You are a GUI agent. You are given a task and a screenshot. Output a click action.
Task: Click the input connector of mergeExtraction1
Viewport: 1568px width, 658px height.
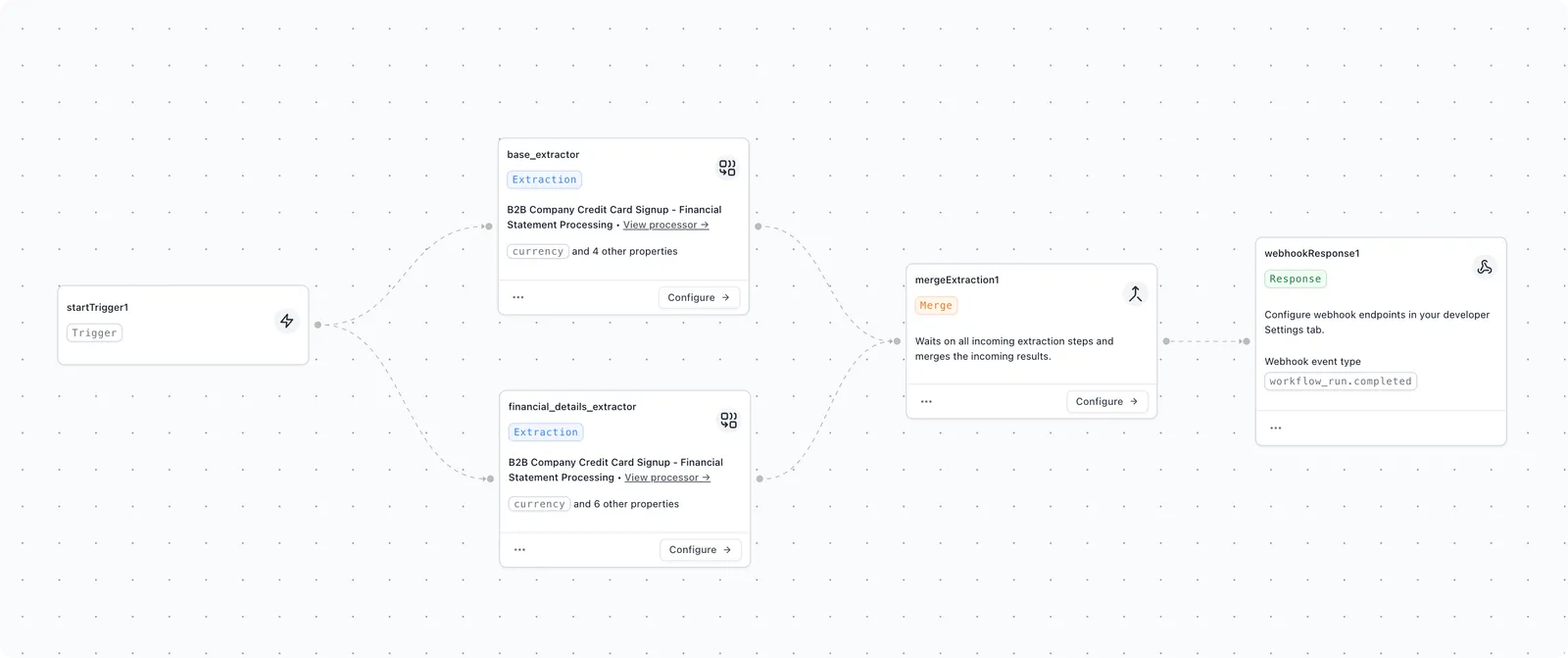click(897, 341)
